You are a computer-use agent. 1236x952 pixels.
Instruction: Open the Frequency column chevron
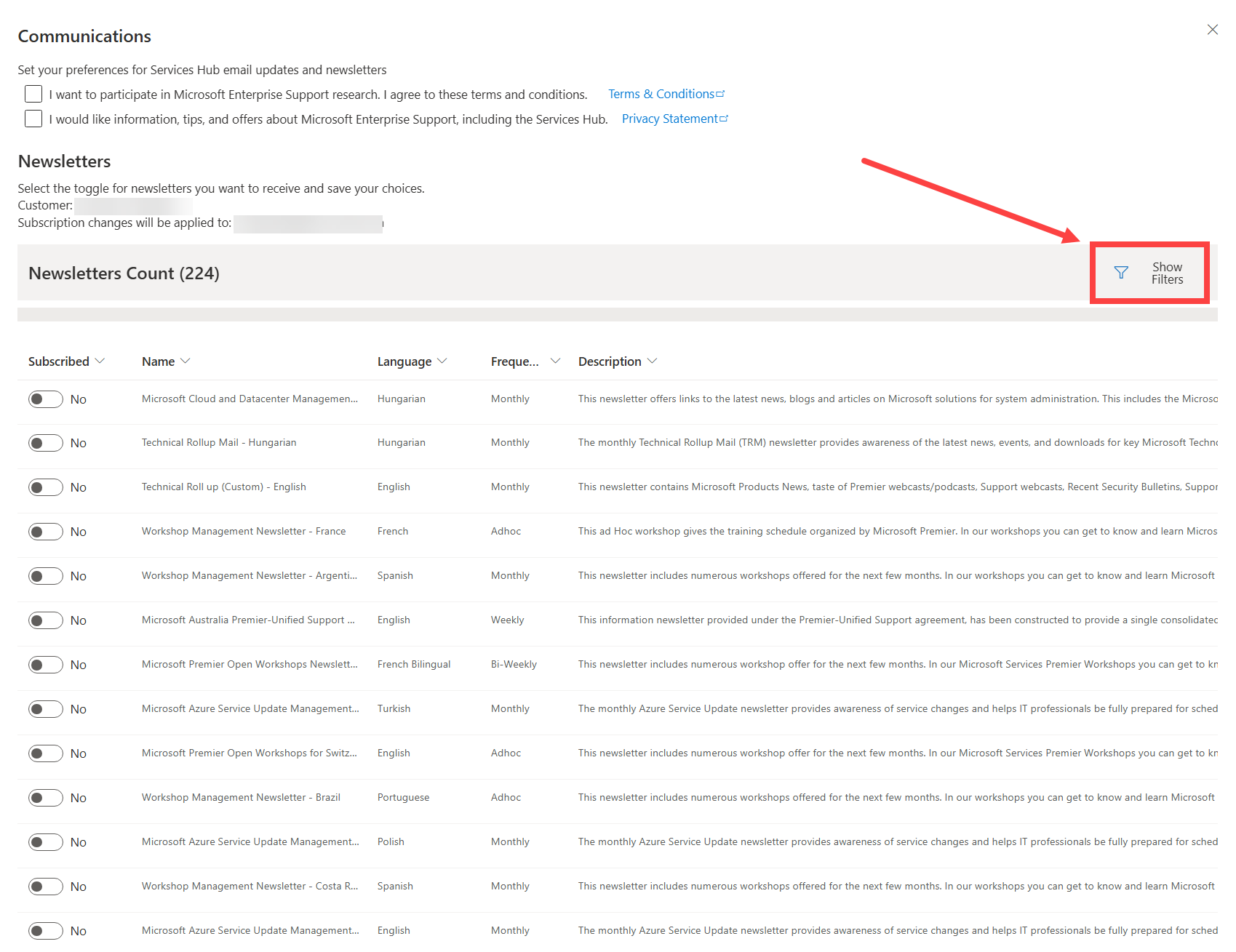[555, 361]
